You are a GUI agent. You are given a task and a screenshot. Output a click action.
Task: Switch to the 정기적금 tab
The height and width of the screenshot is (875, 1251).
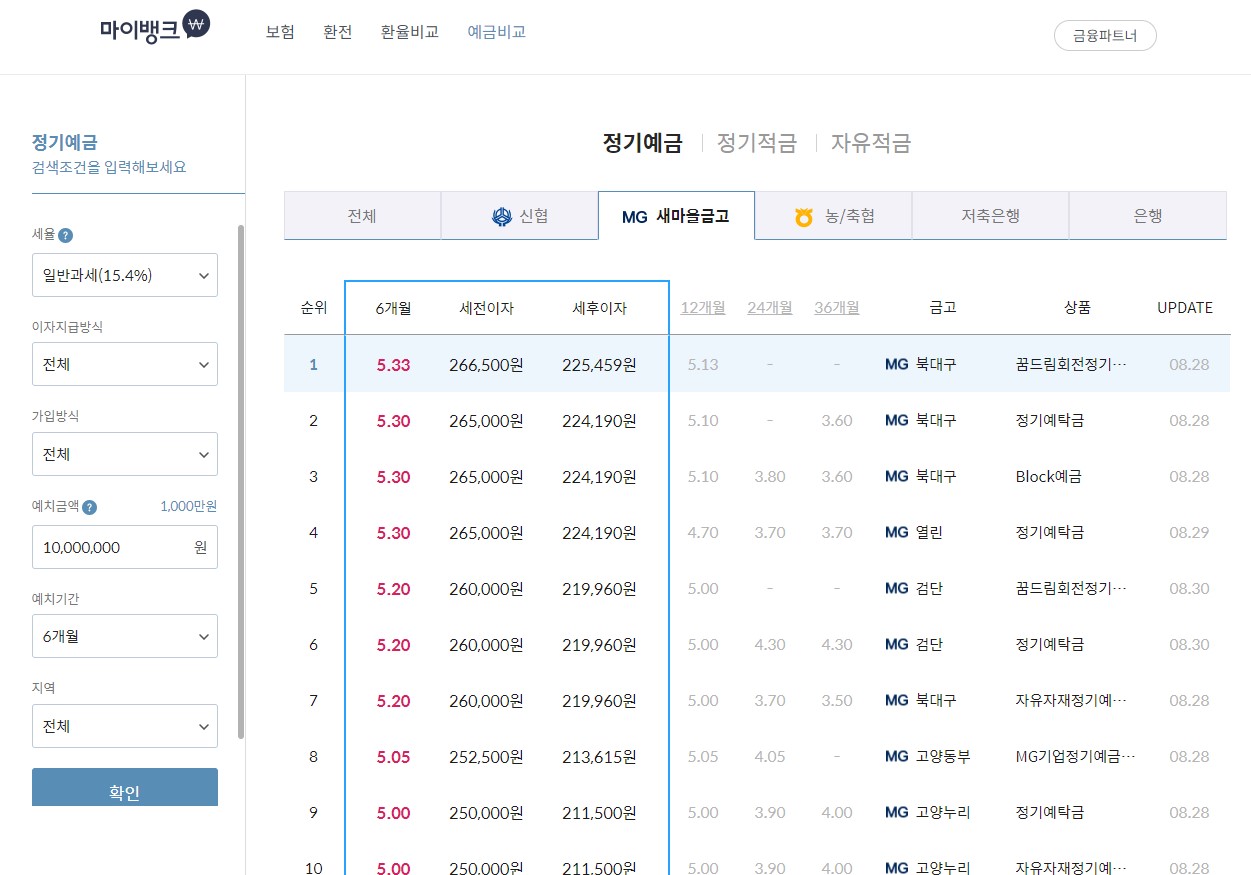(x=755, y=143)
